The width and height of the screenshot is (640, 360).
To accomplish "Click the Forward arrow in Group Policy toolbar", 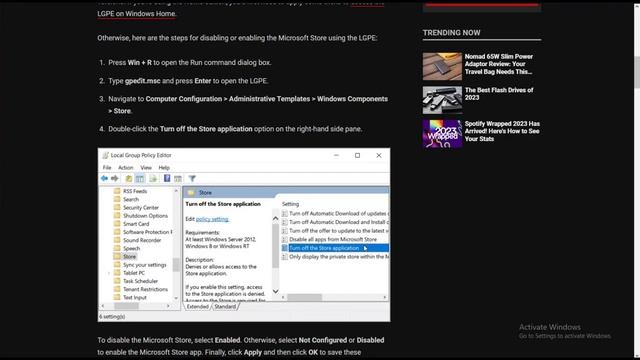I will click(115, 178).
